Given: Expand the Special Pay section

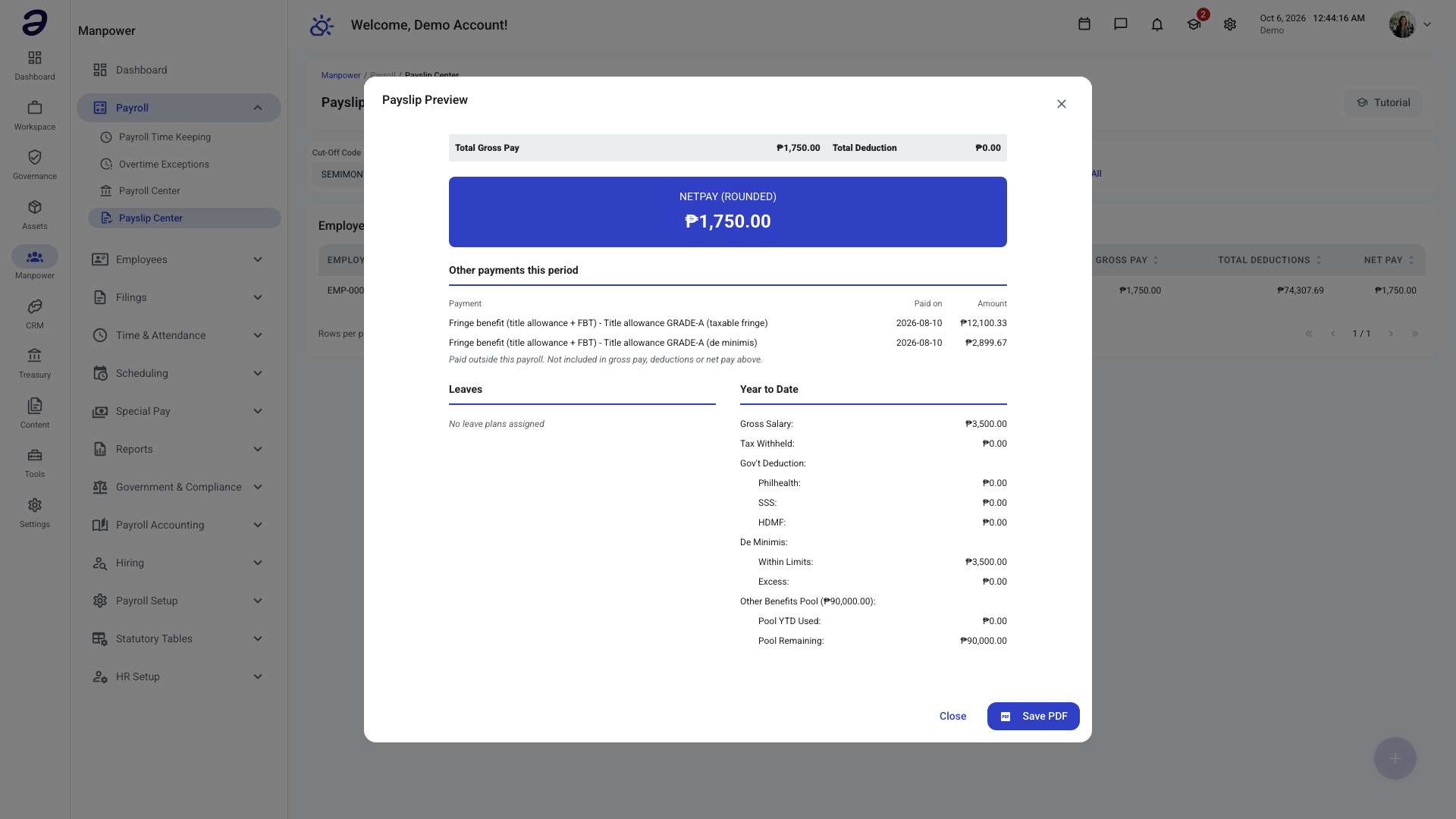Looking at the screenshot, I should (x=179, y=411).
